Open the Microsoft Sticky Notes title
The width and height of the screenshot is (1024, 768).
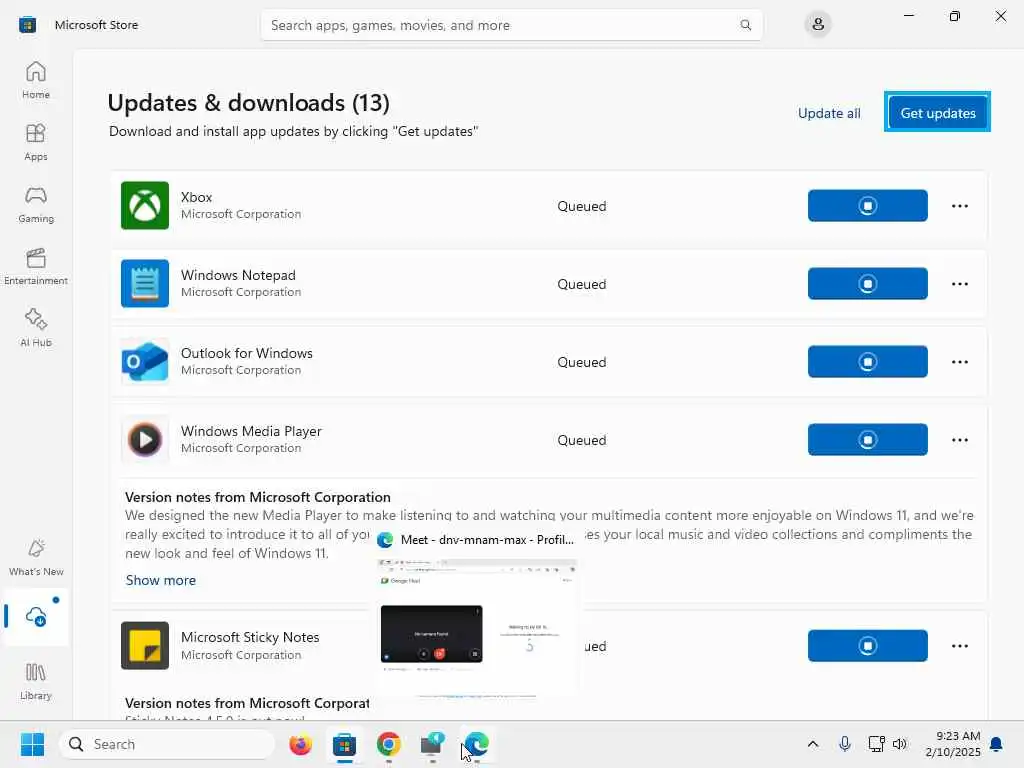click(x=250, y=637)
